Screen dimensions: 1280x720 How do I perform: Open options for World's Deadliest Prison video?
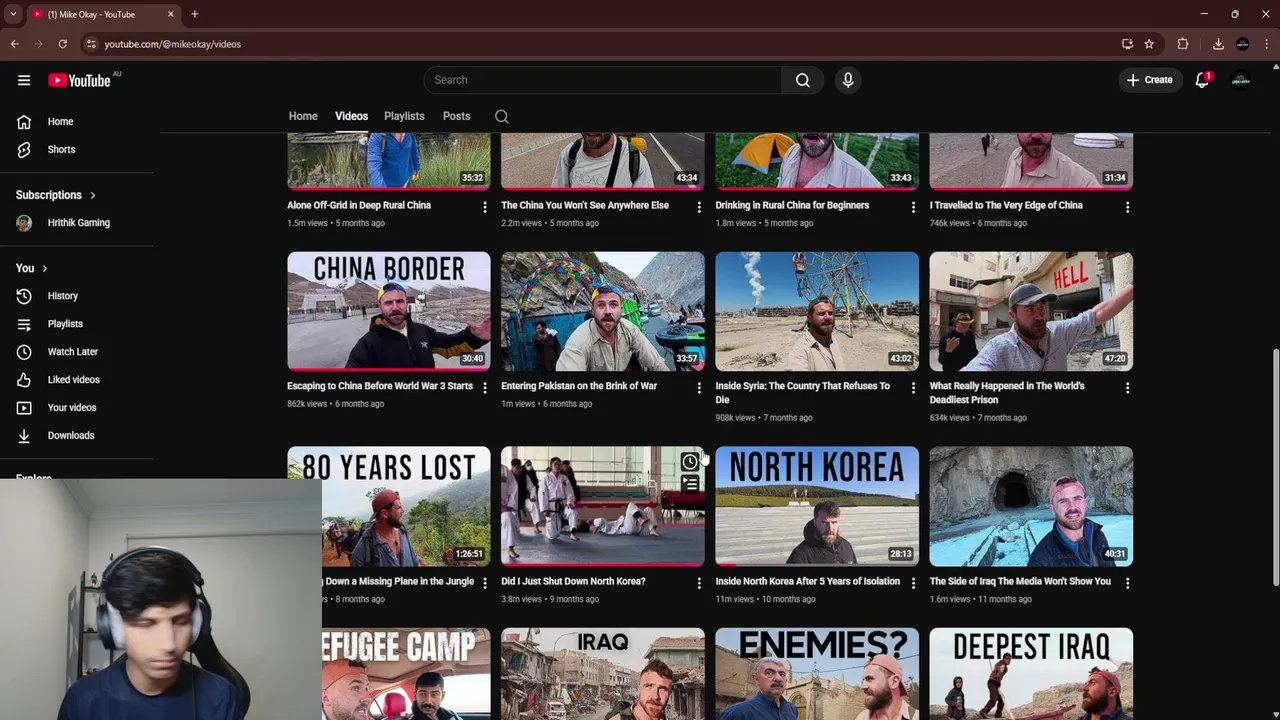[1127, 388]
